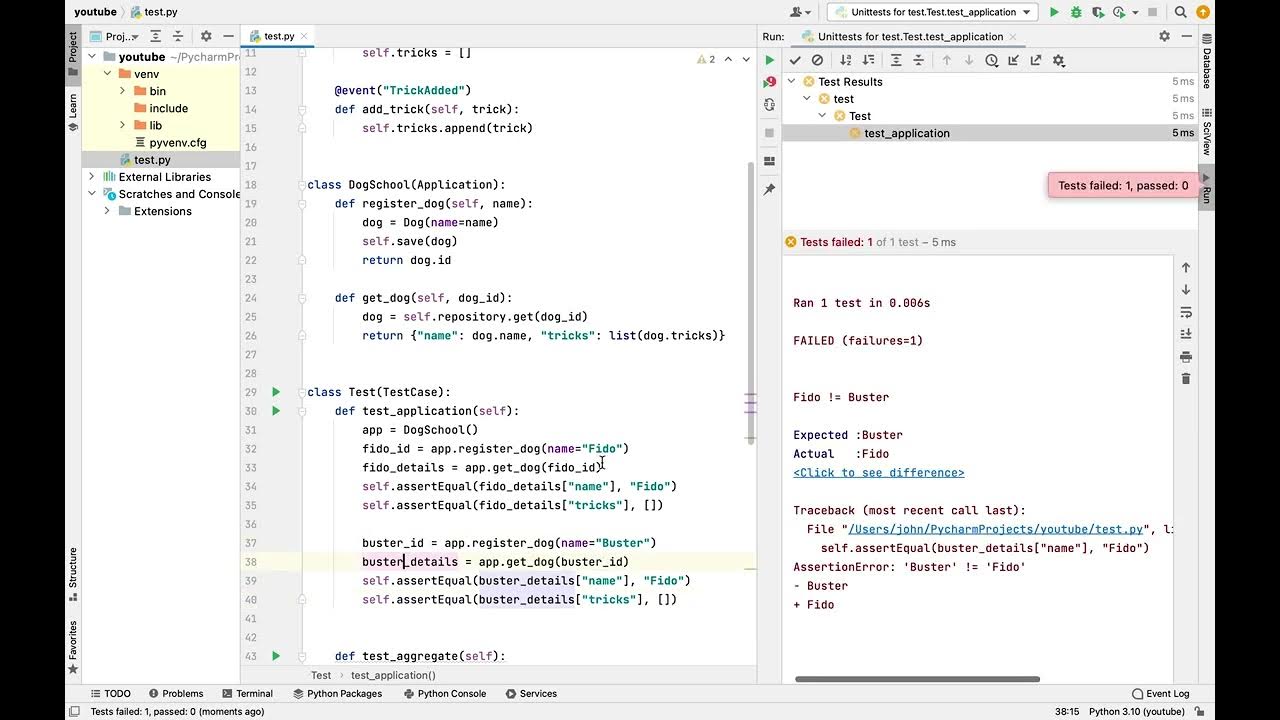The image size is (1280, 720).
Task: Run with coverage icon in top toolbar
Action: [x=1098, y=12]
